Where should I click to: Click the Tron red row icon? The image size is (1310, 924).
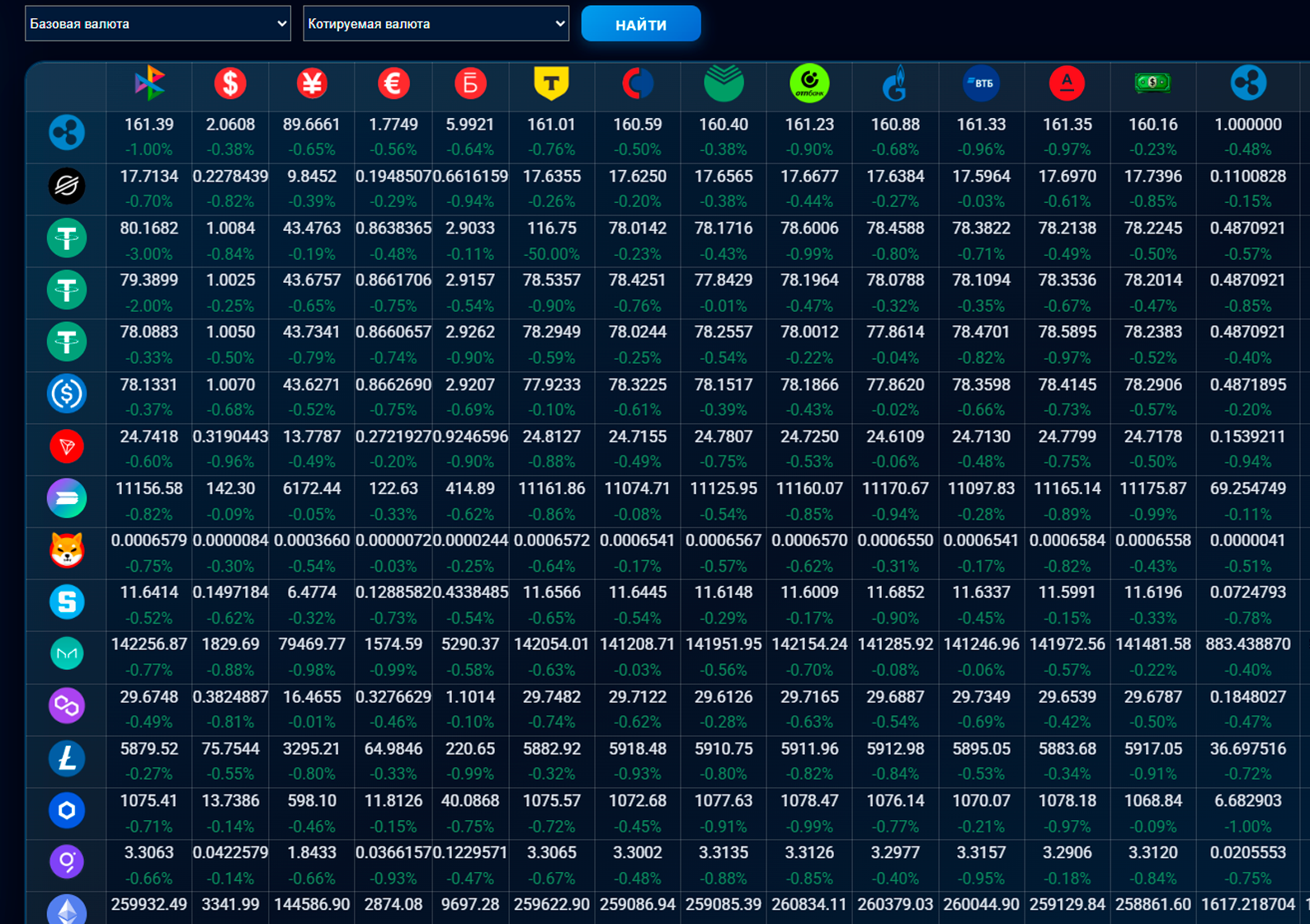(x=67, y=446)
